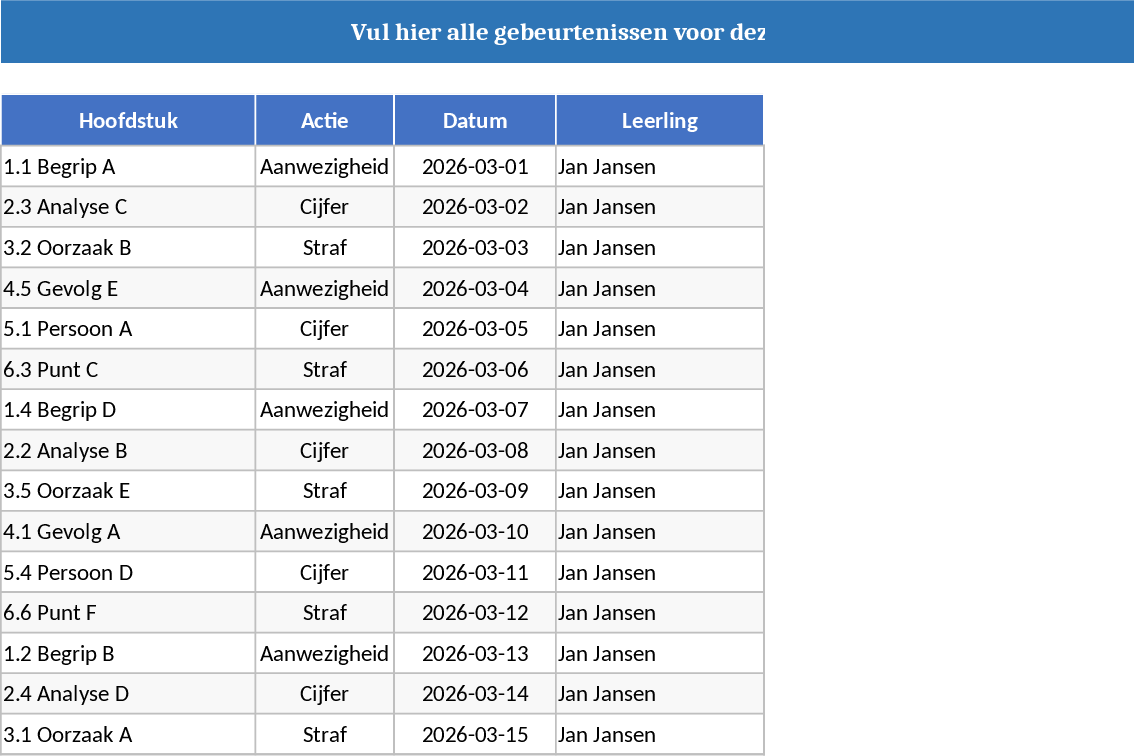Select the date cell 2026-03-07
Screen dimensions: 1134x756
tap(475, 410)
